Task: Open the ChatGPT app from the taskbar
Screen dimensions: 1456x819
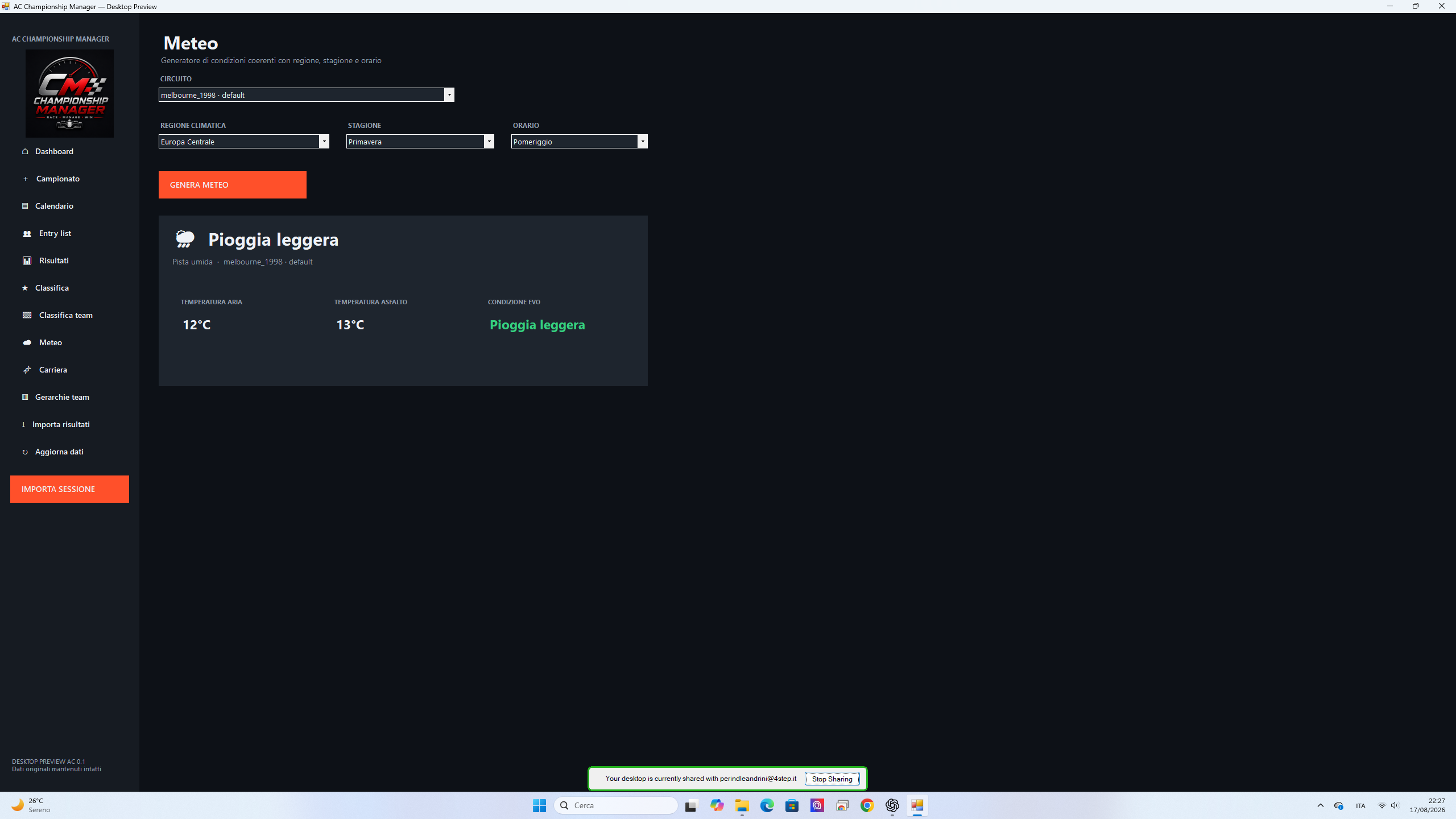Action: (x=892, y=805)
